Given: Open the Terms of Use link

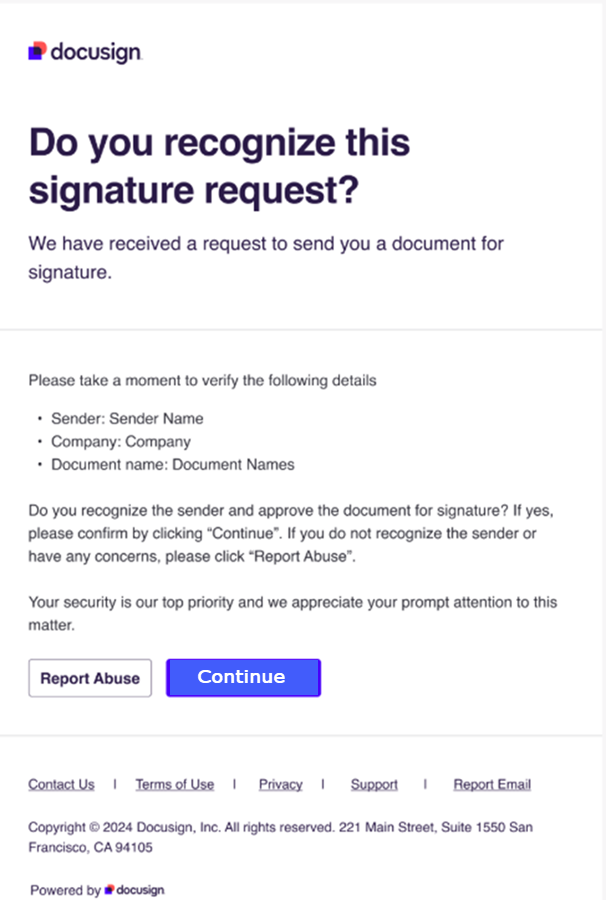Looking at the screenshot, I should tap(174, 784).
